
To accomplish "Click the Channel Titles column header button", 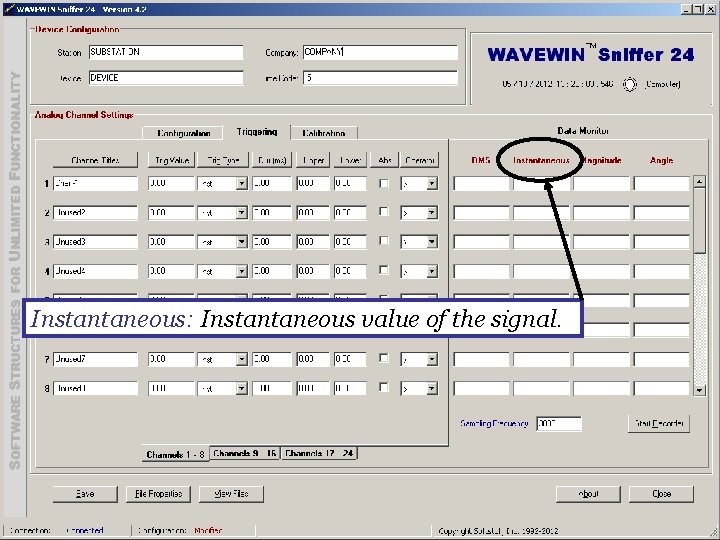I will (x=95, y=160).
